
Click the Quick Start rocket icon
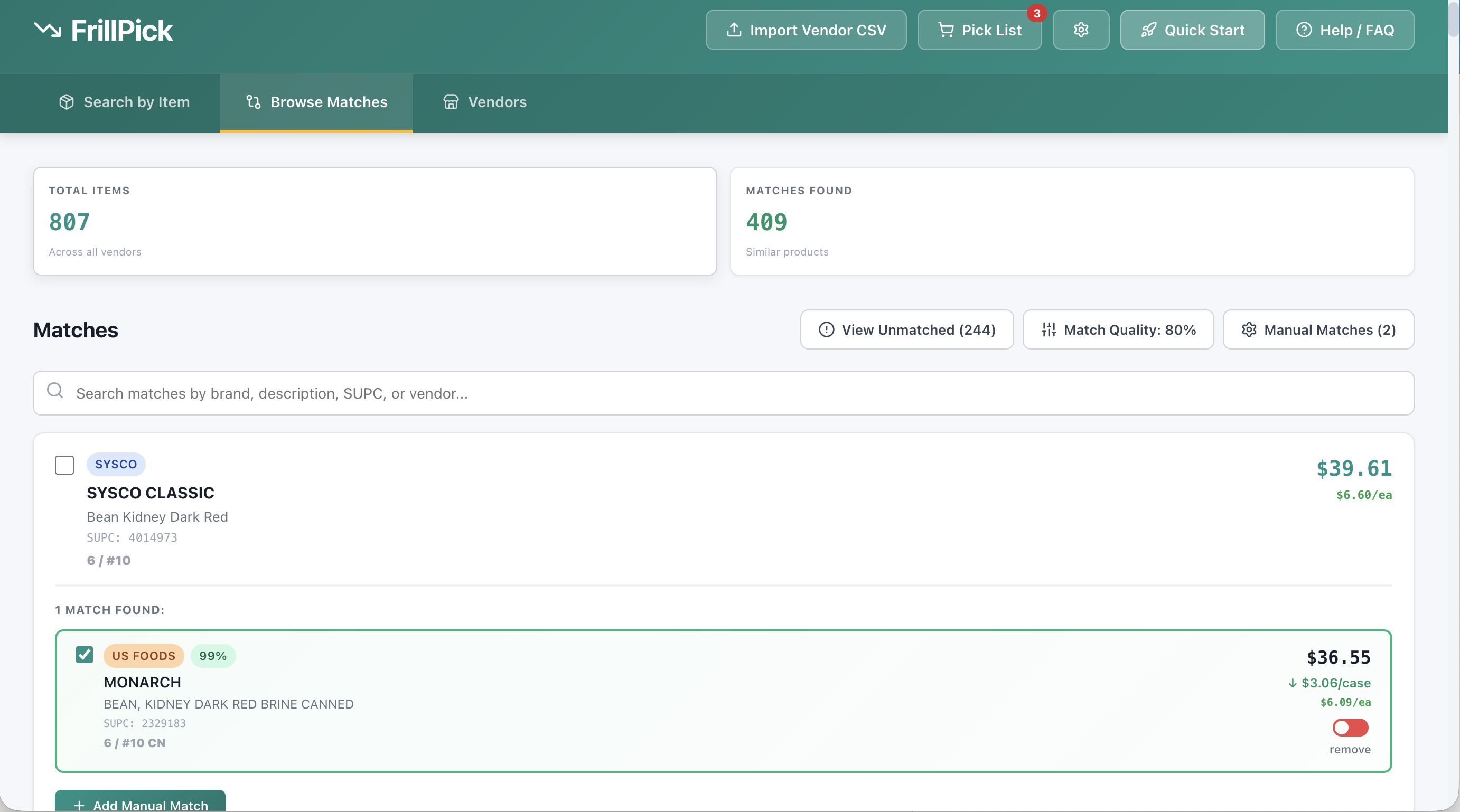[x=1148, y=30]
